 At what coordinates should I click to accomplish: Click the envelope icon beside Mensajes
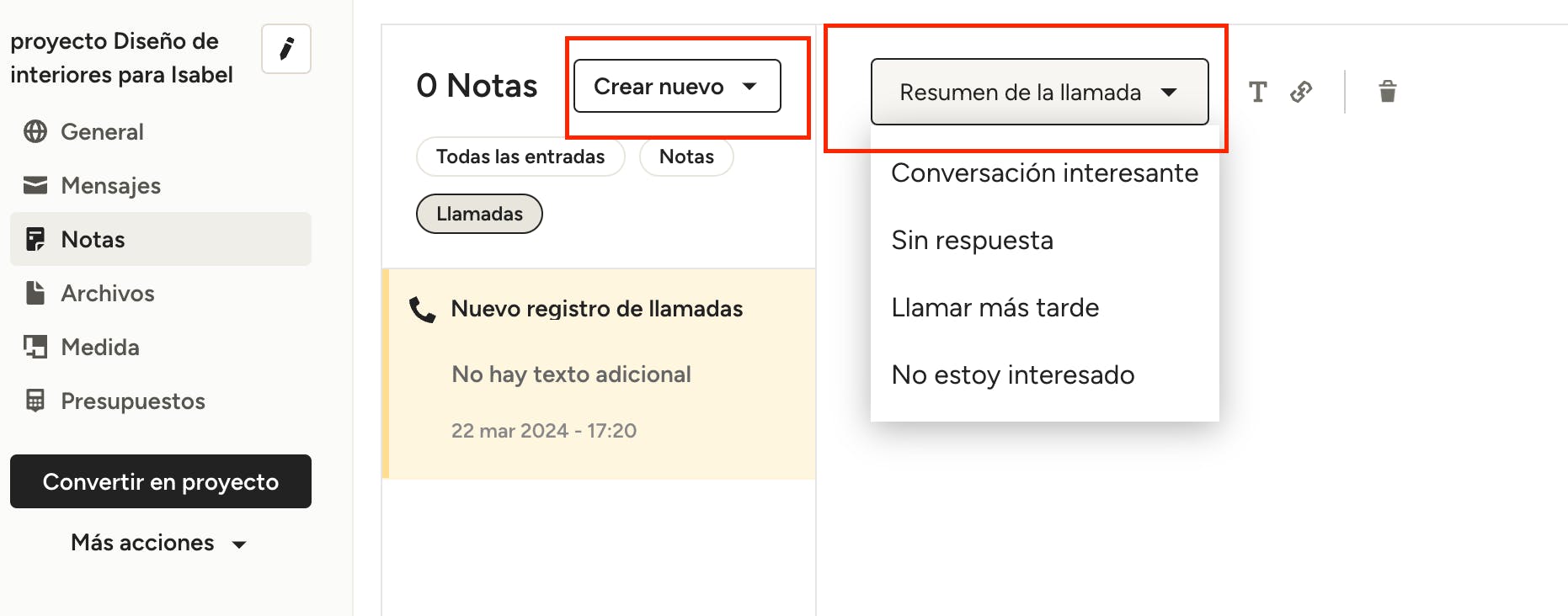[35, 186]
